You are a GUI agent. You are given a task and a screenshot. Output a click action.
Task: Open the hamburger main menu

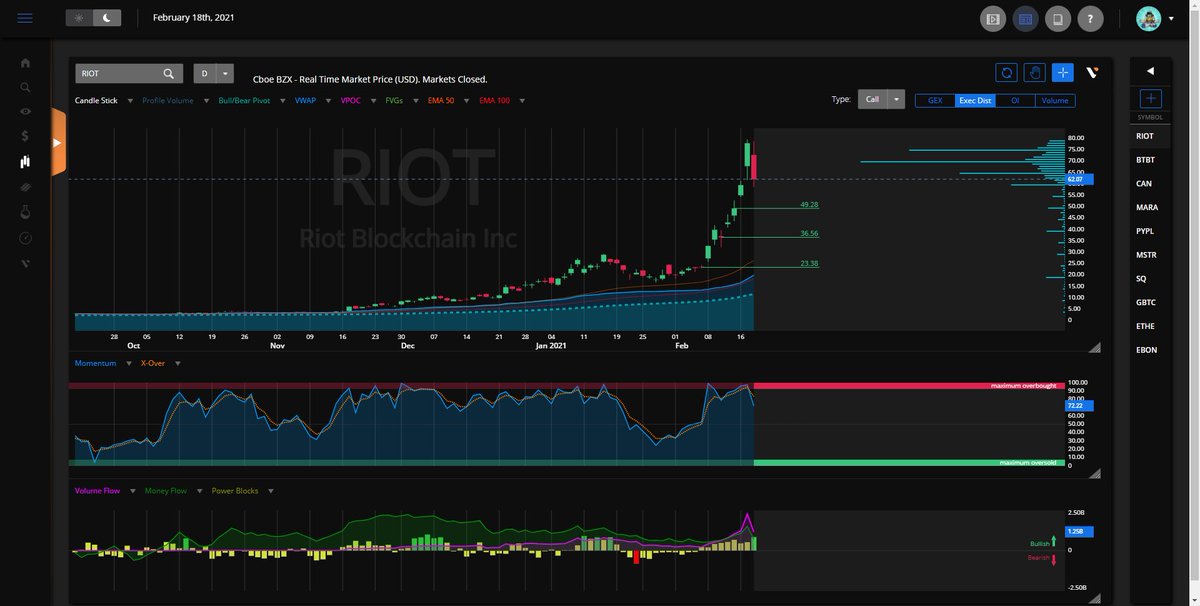[x=25, y=18]
